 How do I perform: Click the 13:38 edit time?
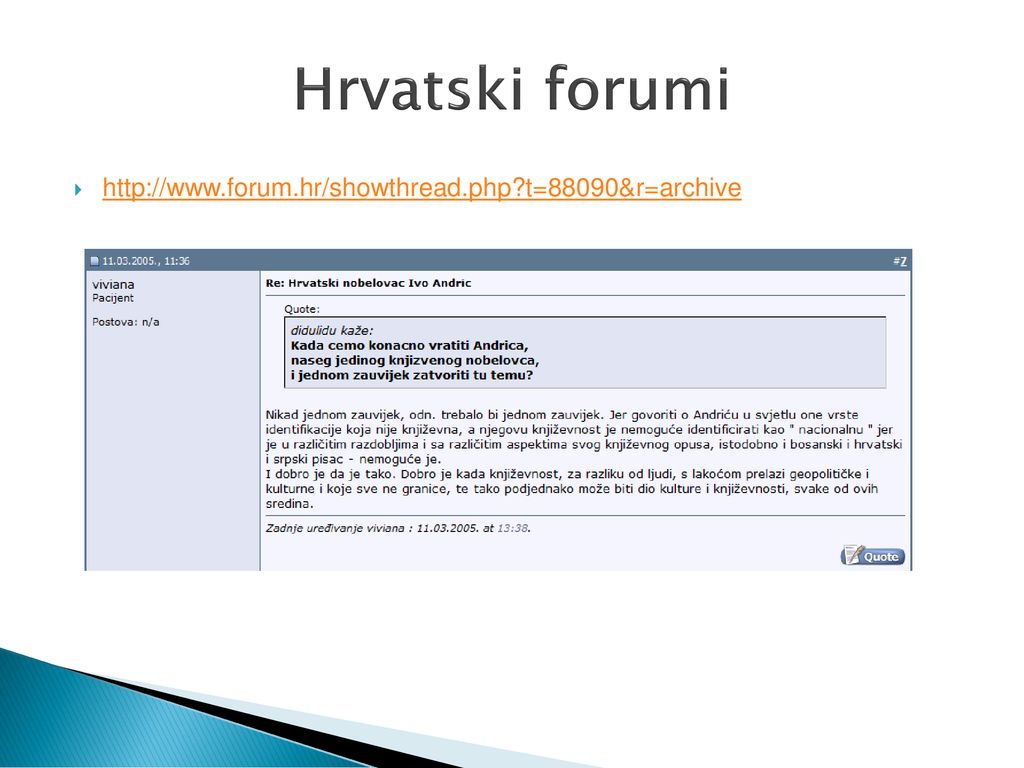click(x=513, y=528)
